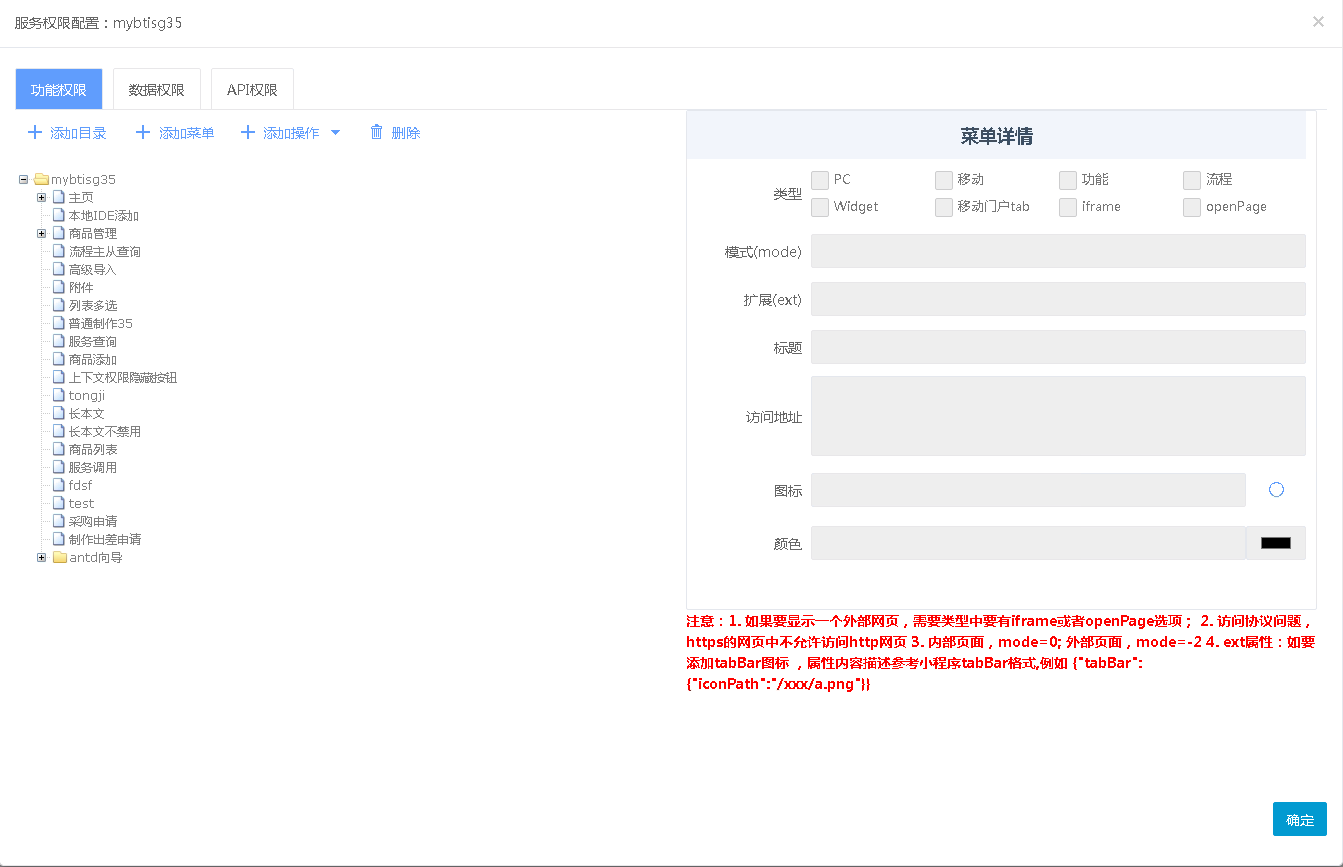Expand the antd向导 folder node
Viewport: 1343px width, 867px height.
pyautogui.click(x=42, y=558)
